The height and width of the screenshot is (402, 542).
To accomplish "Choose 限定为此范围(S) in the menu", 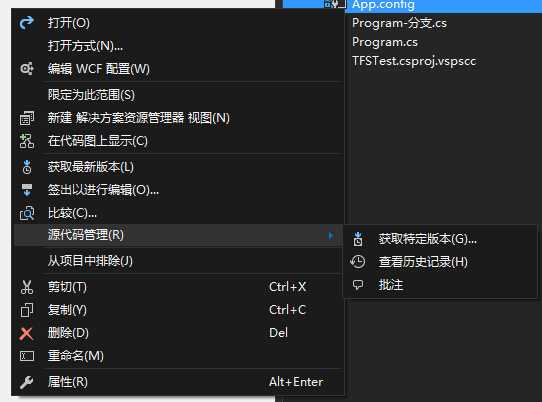I will [178, 95].
